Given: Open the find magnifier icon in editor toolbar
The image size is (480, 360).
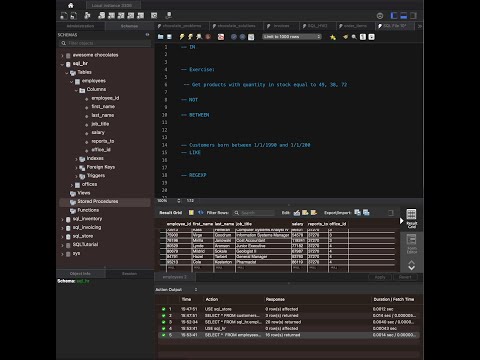Looking at the screenshot, I should 354,37.
